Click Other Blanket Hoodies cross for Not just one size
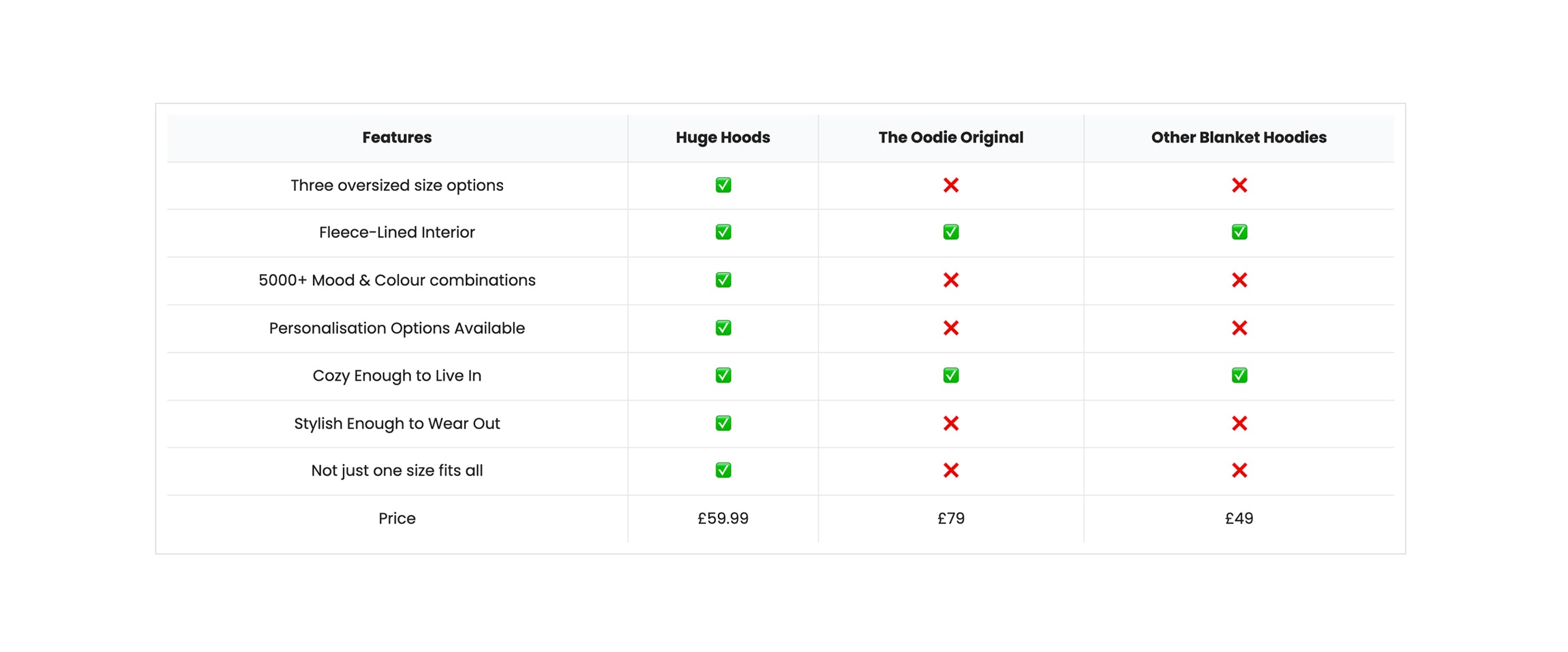Screen dimensions: 1568x652 click(x=1239, y=470)
